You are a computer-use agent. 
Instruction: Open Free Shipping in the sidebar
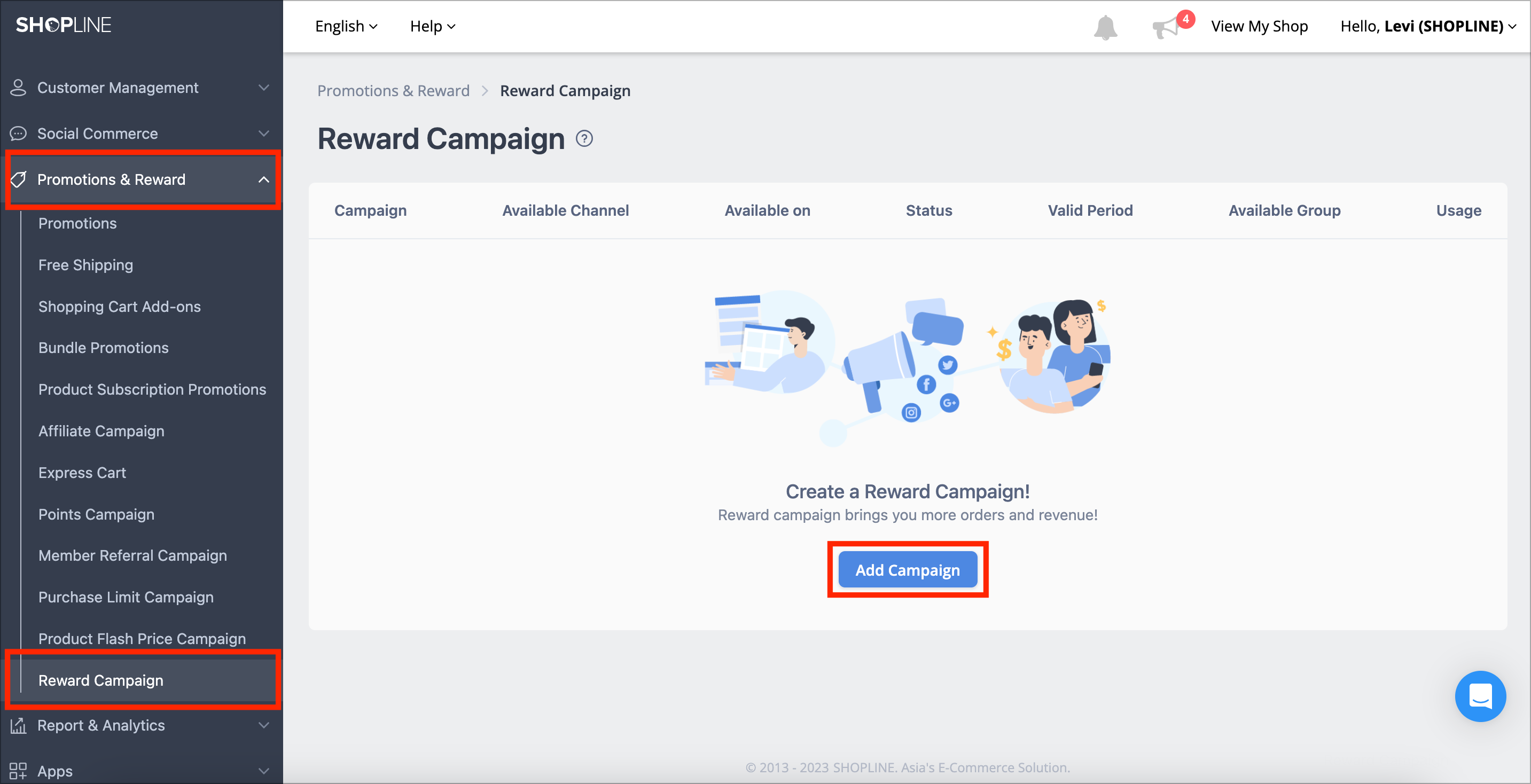click(x=85, y=265)
